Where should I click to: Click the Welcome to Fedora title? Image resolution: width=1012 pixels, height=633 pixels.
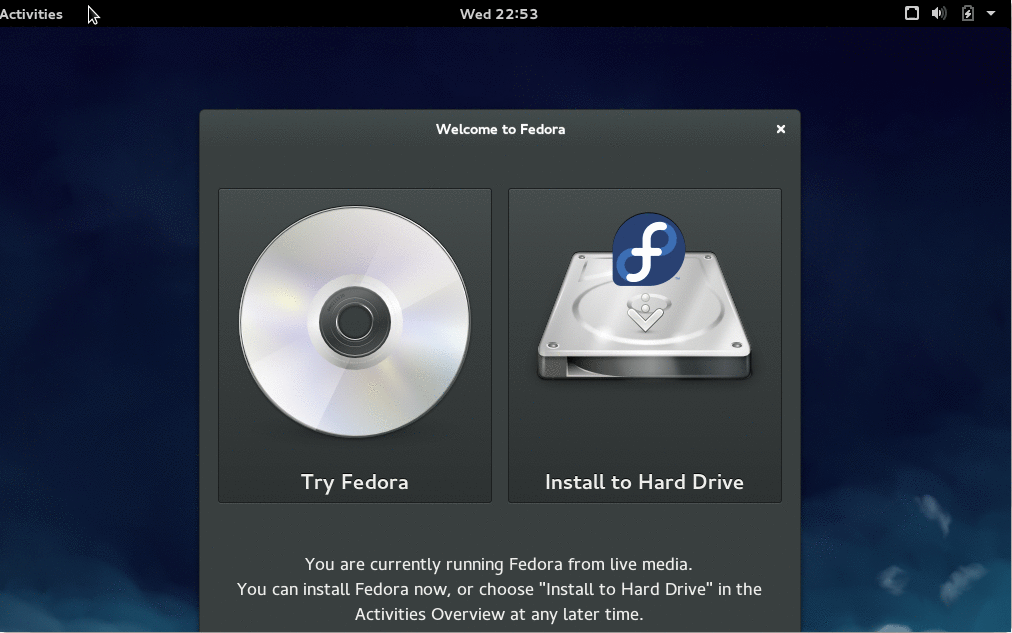click(500, 129)
